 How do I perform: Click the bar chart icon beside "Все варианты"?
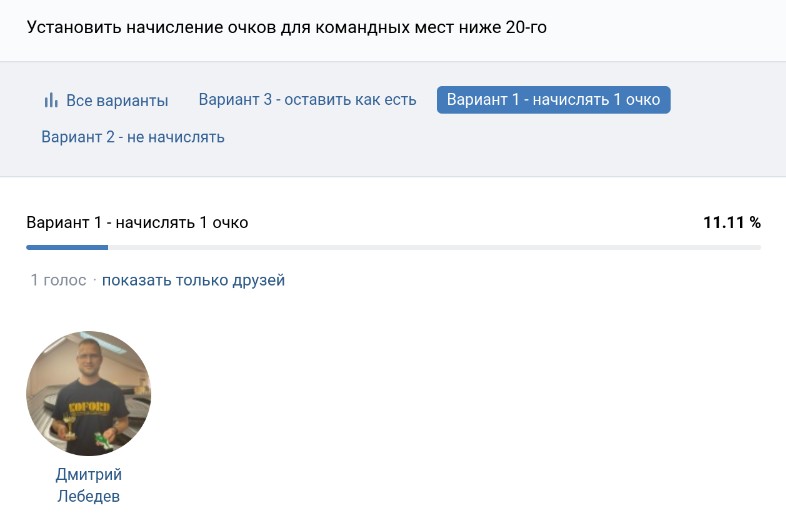51,101
